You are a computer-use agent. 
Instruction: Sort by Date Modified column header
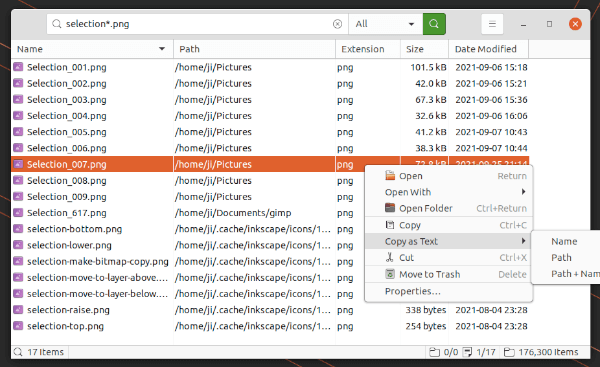pyautogui.click(x=488, y=49)
